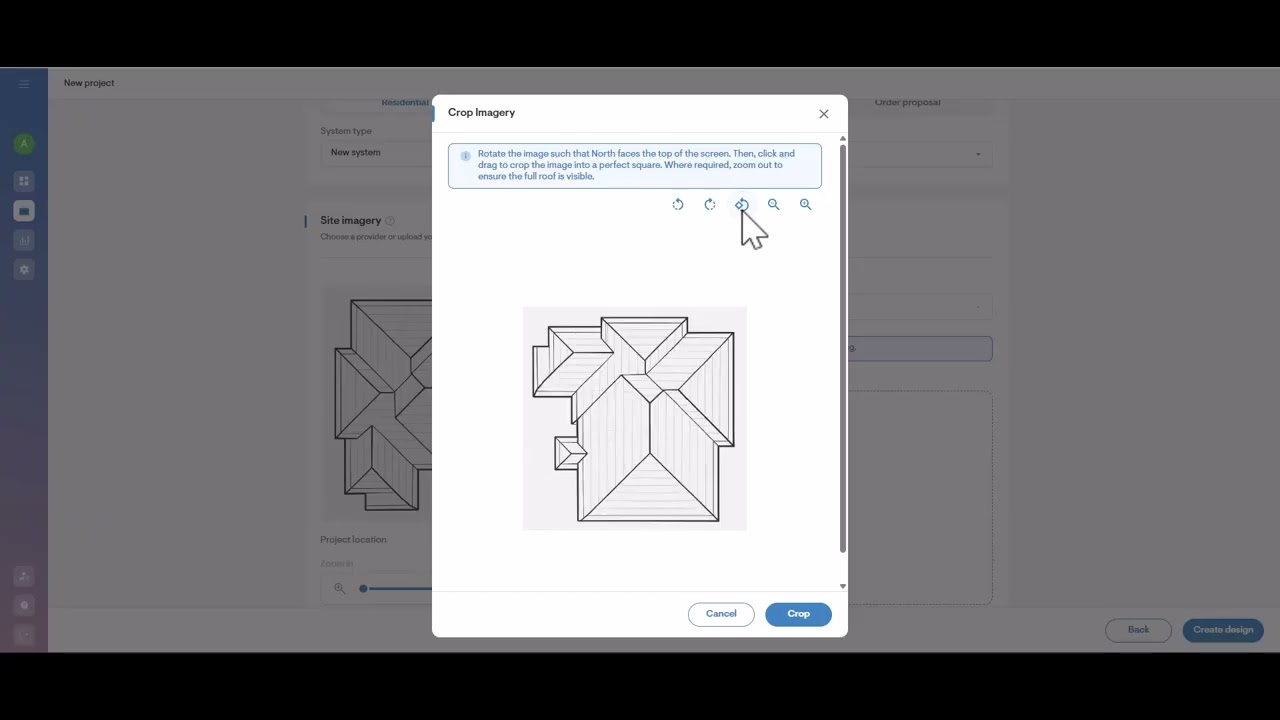Rotate image clockwise in Crop Imagery
Image resolution: width=1280 pixels, height=720 pixels.
[710, 204]
